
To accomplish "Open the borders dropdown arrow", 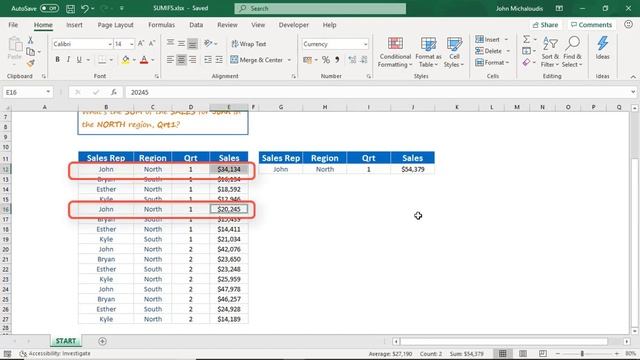I will pyautogui.click(x=111, y=60).
